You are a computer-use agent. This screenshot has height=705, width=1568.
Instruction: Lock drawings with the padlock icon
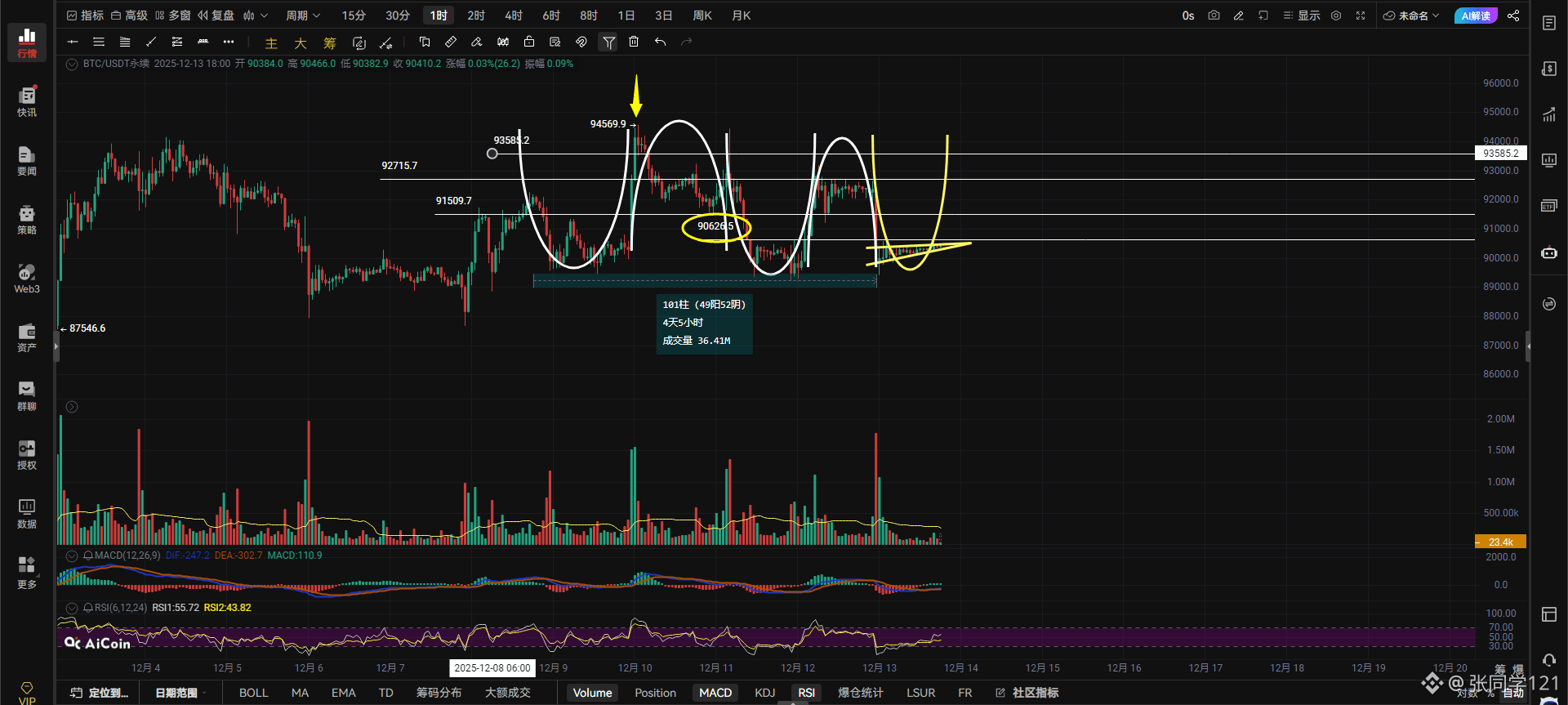click(x=529, y=42)
